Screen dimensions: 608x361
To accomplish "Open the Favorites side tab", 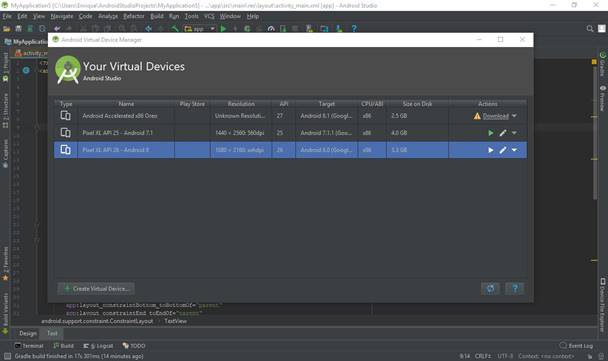I will click(x=5, y=264).
